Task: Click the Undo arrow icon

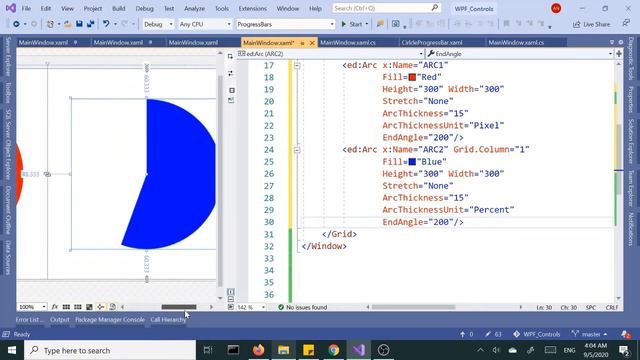Action: [x=106, y=24]
